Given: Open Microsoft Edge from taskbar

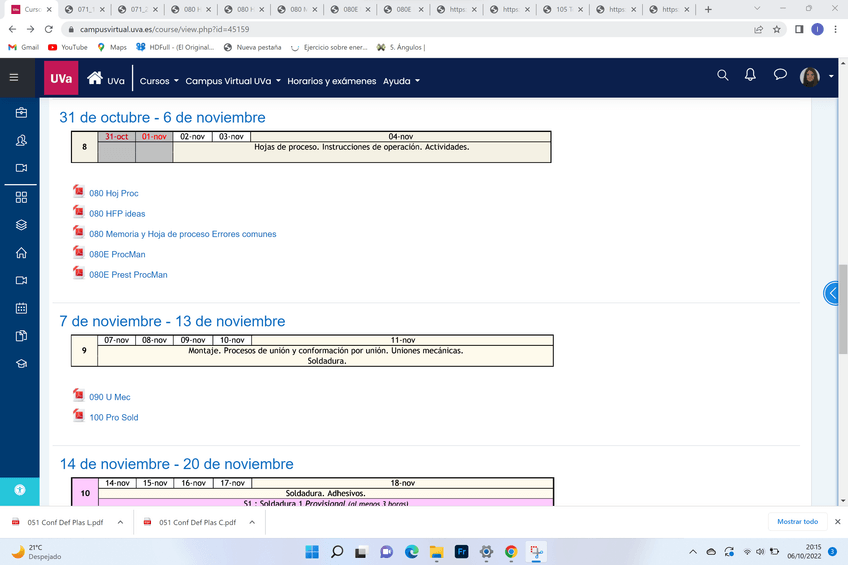Looking at the screenshot, I should coord(412,551).
